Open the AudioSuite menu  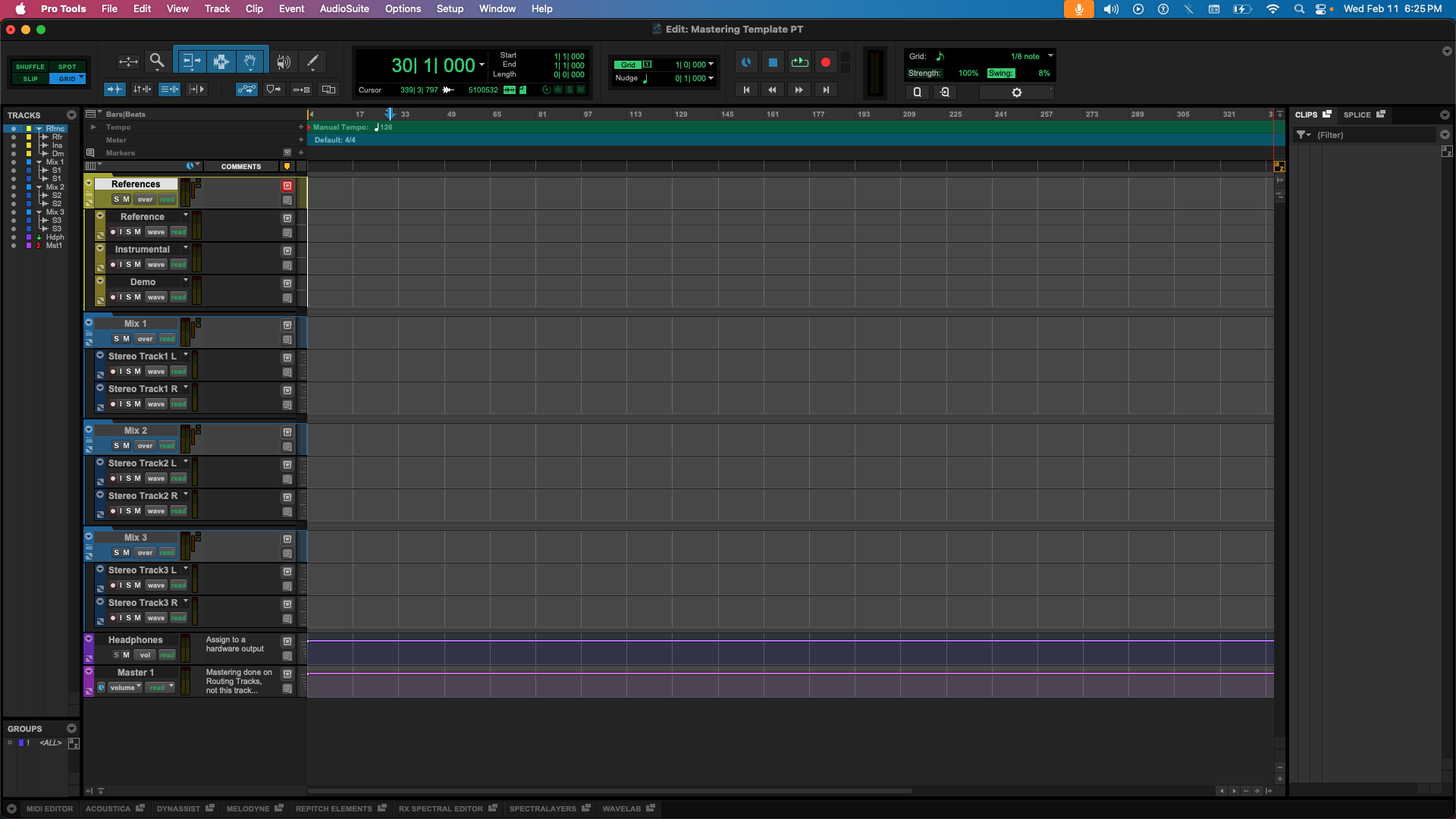[344, 8]
